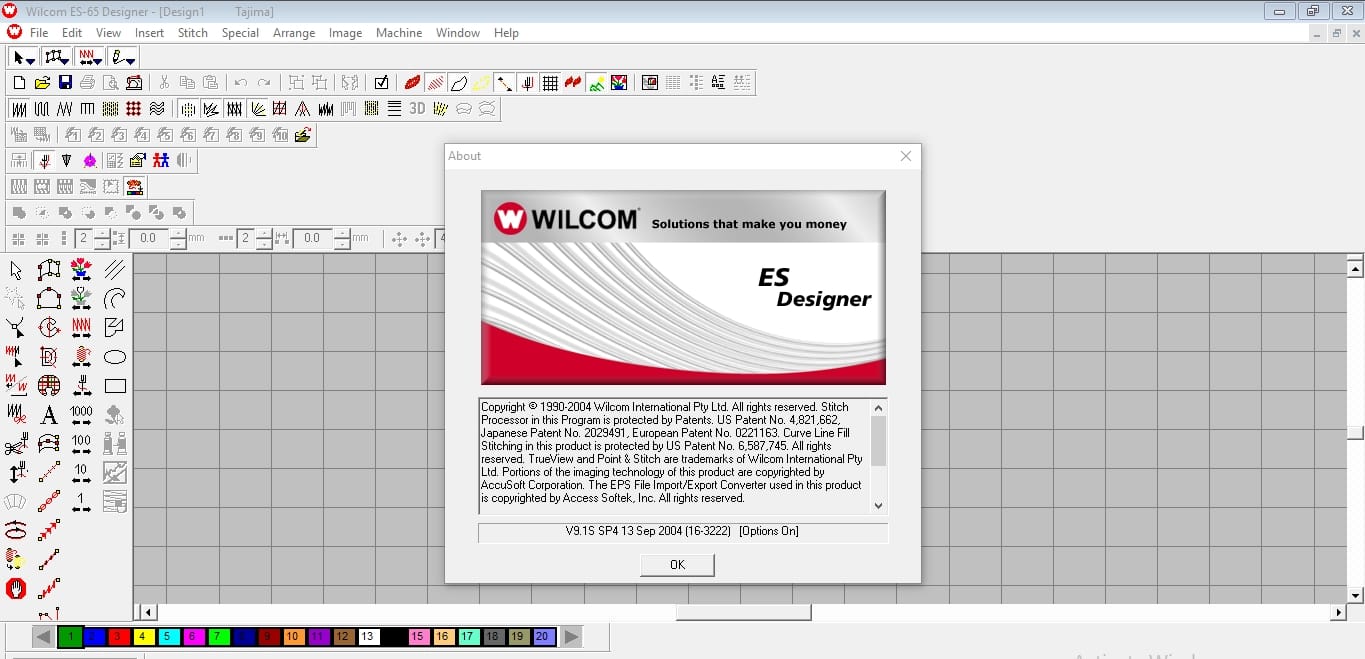Click the second "2" count stepper arrows
Image resolution: width=1365 pixels, height=659 pixels.
click(264, 238)
